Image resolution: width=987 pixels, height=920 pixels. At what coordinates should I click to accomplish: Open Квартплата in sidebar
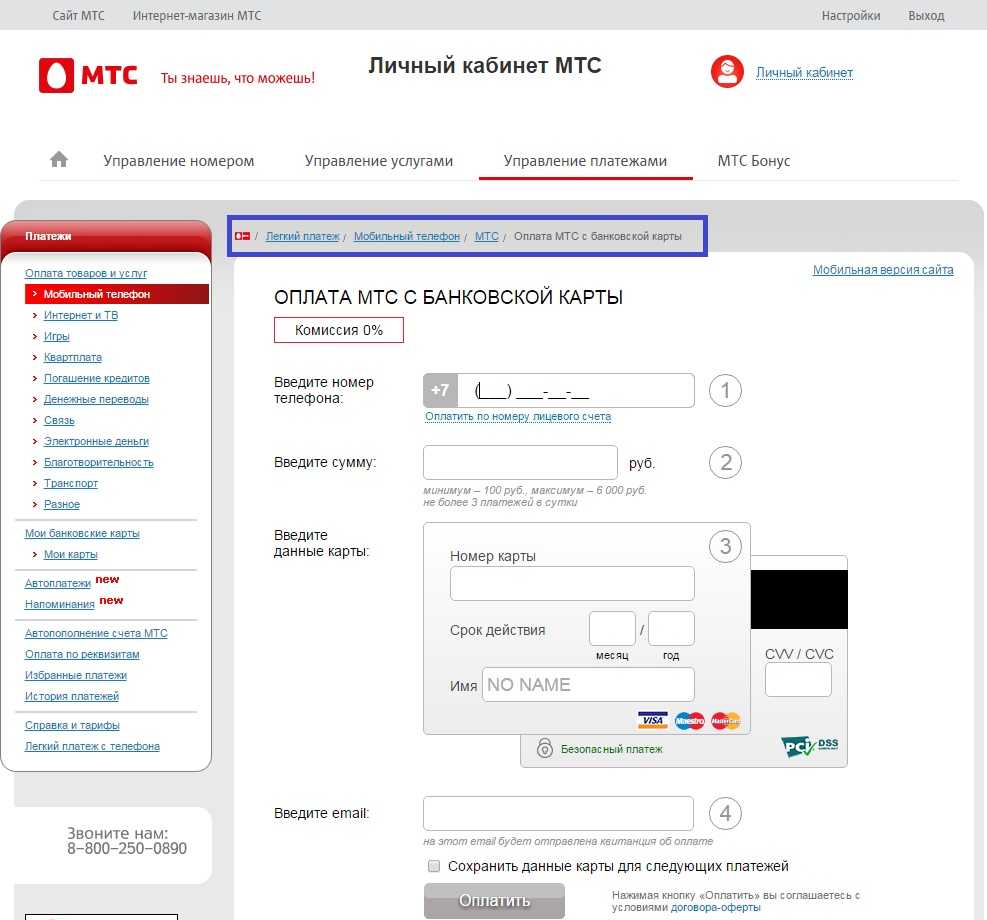tap(72, 357)
